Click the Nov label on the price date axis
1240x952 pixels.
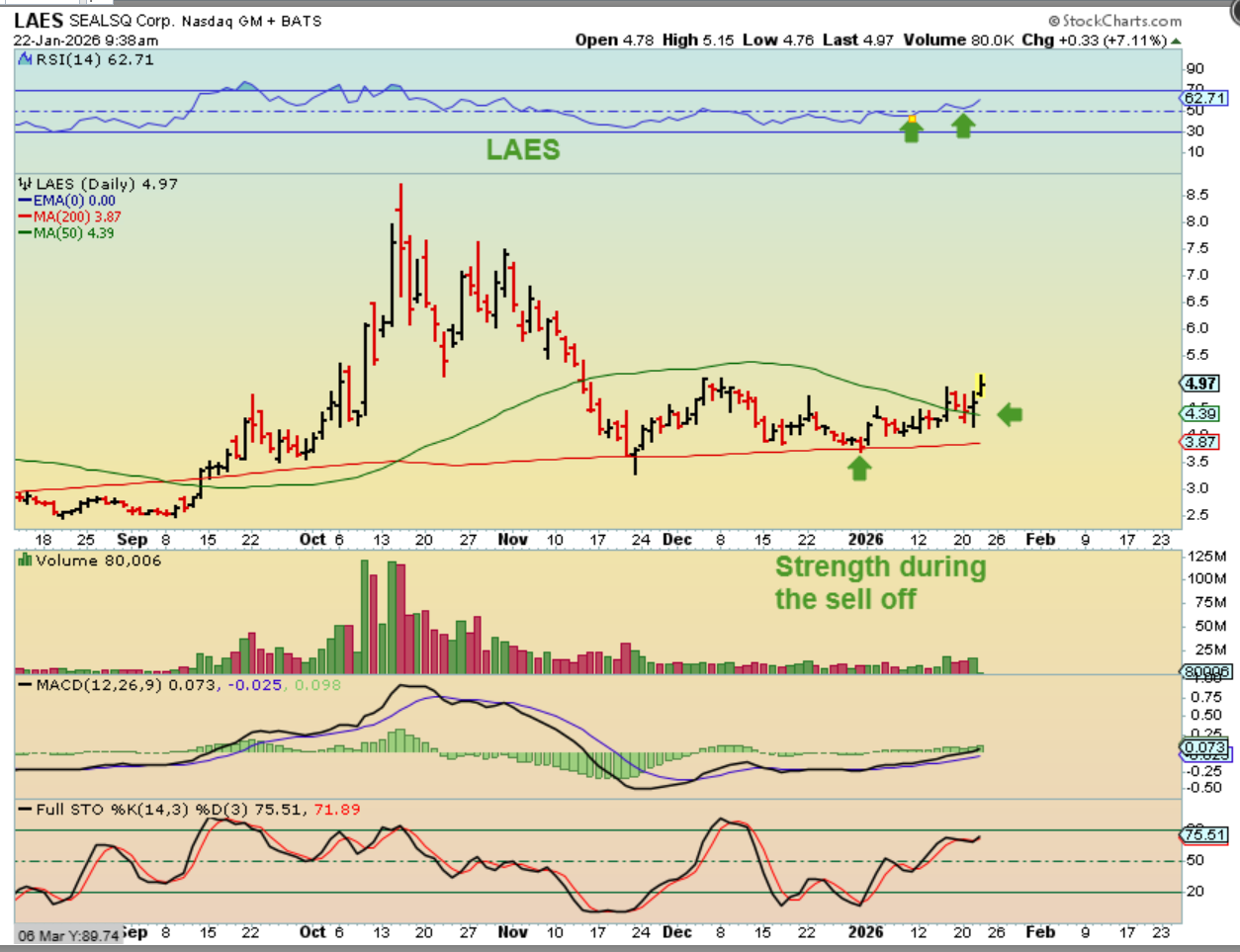(x=512, y=539)
